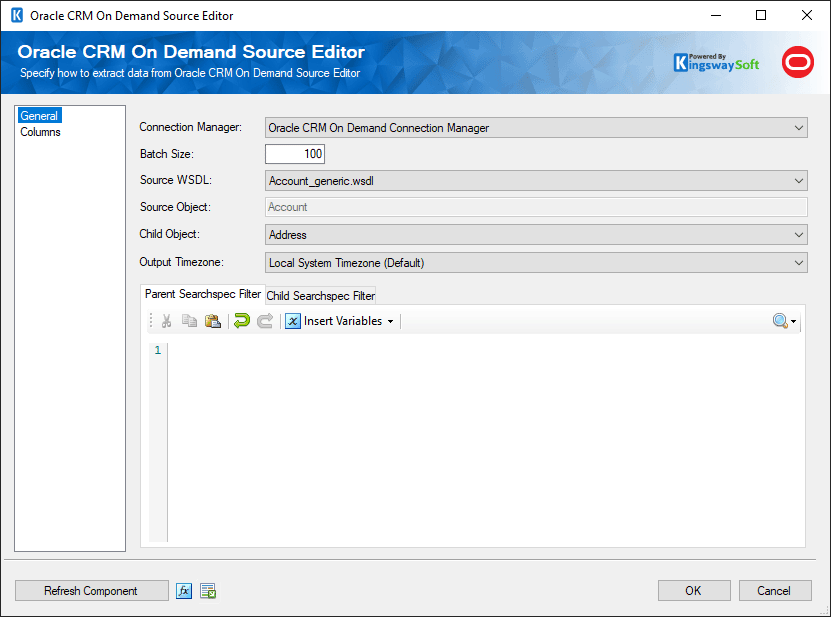The height and width of the screenshot is (617, 831).
Task: Close the Source Editor window
Action: [x=807, y=15]
